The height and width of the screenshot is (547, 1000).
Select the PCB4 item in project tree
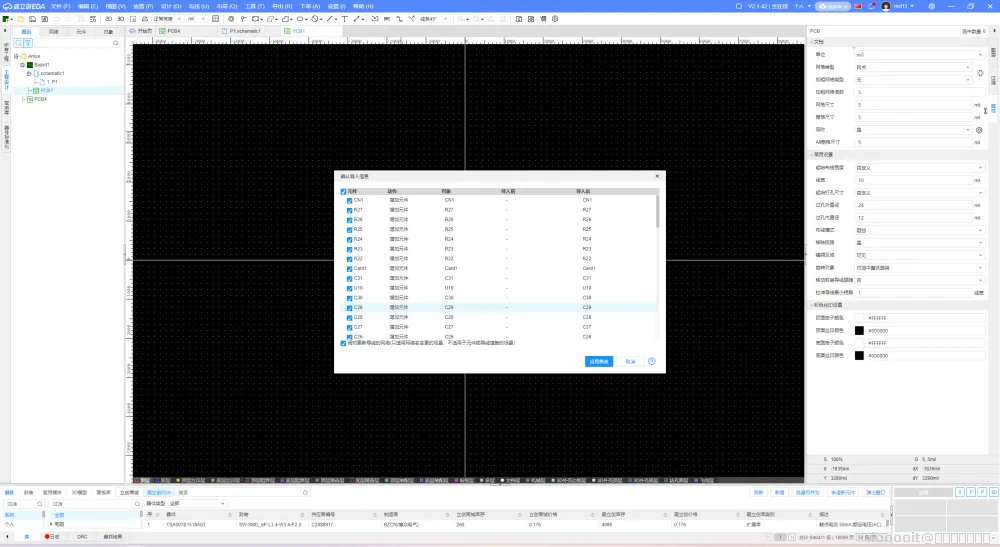pyautogui.click(x=40, y=99)
